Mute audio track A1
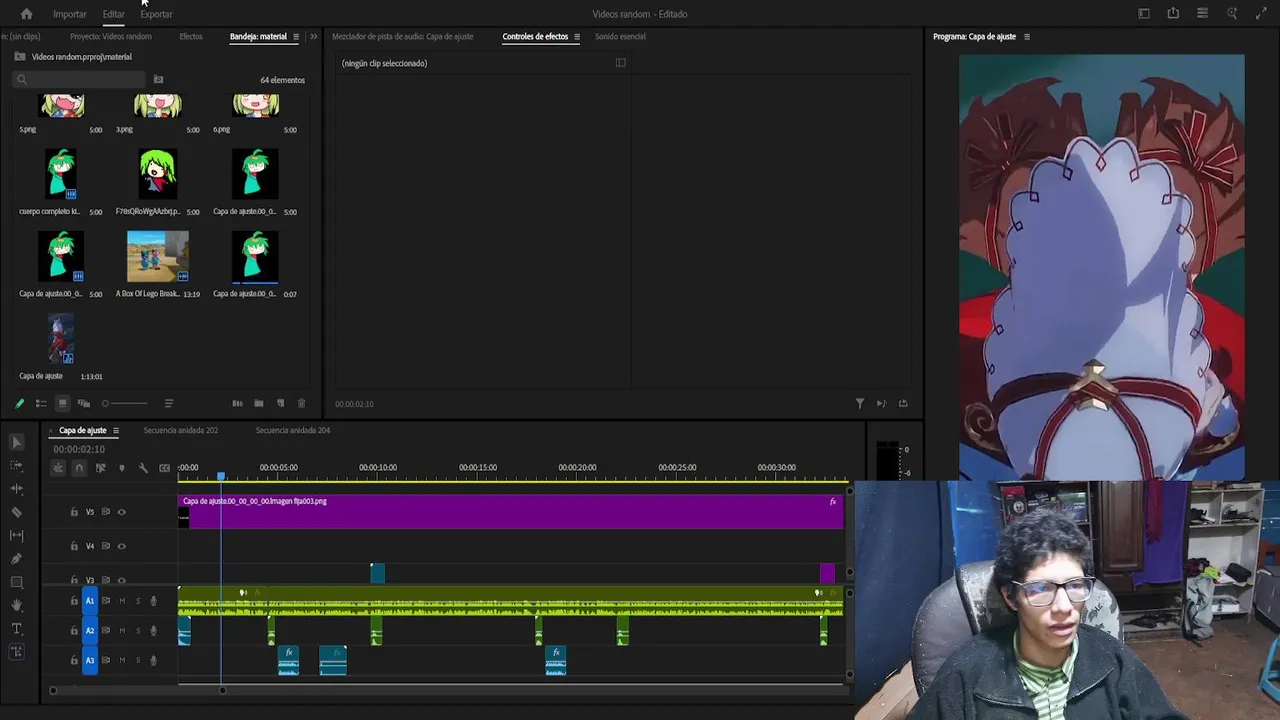Viewport: 1280px width, 720px height. [122, 601]
